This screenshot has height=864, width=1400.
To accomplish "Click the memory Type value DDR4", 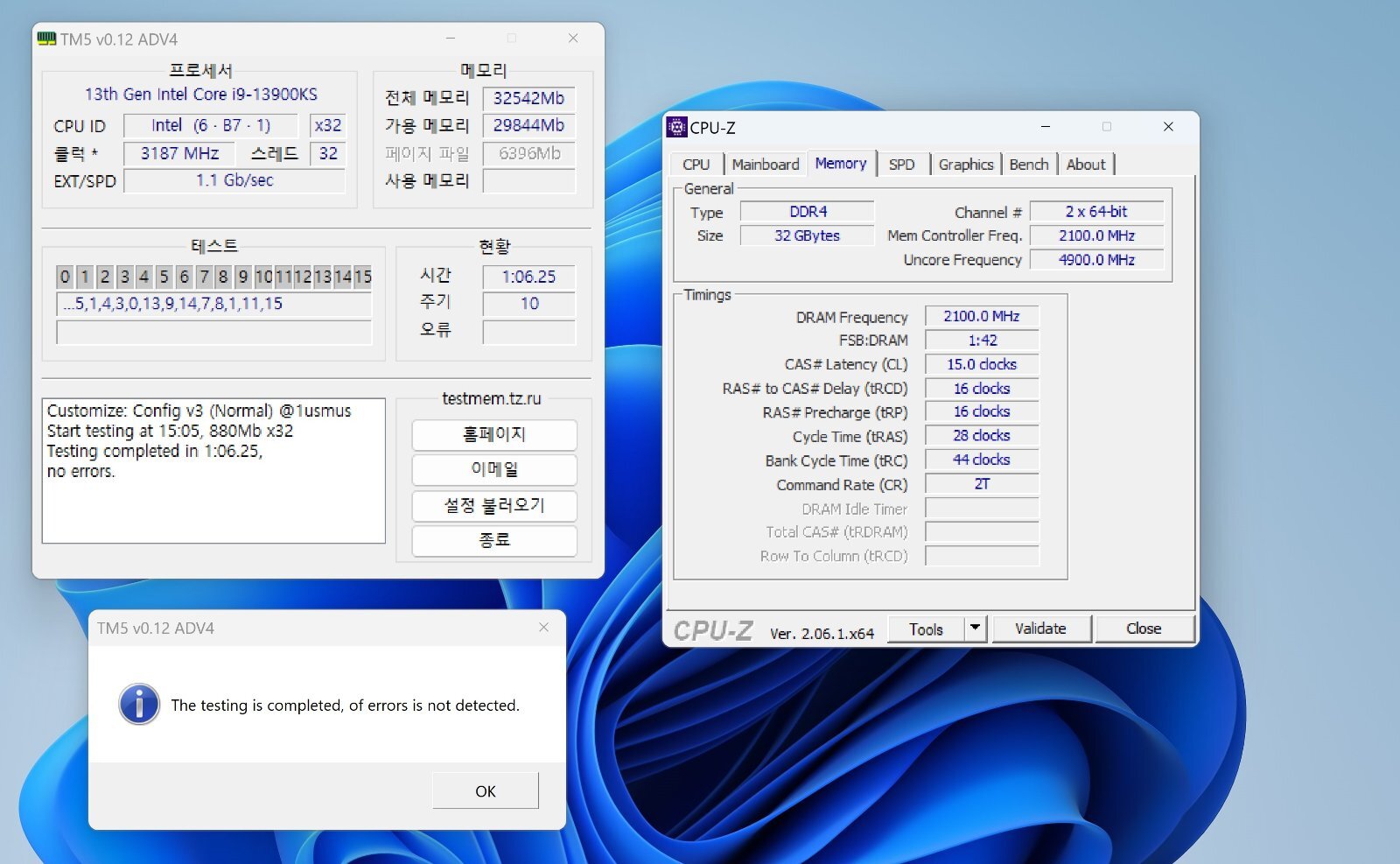I will click(x=808, y=212).
